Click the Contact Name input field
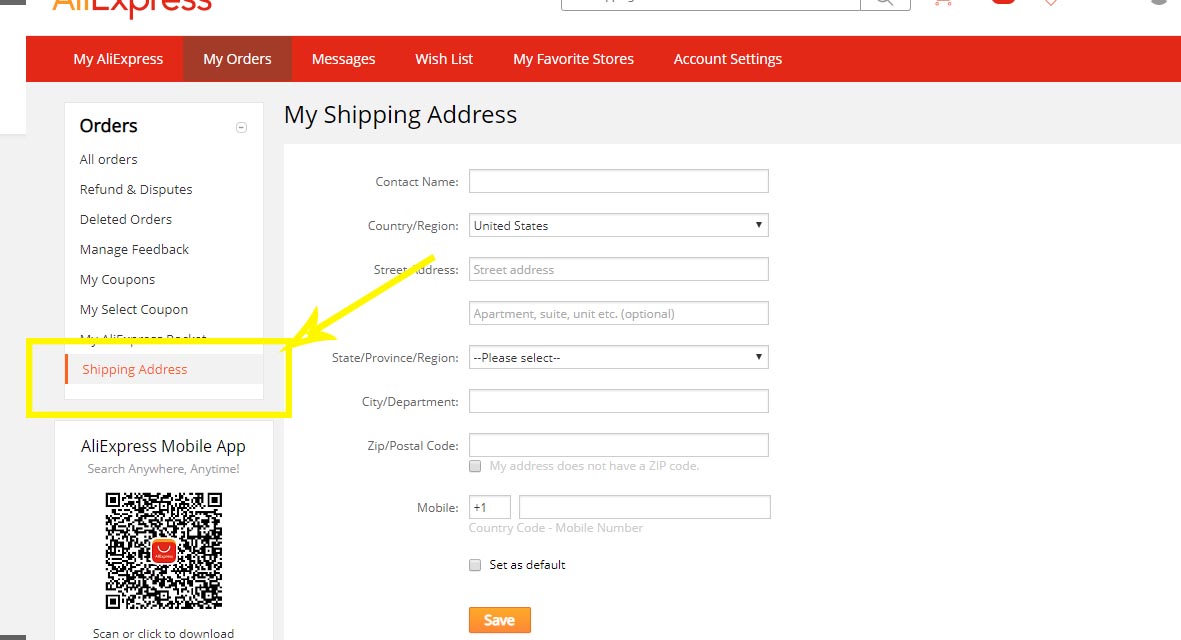This screenshot has width=1181, height=640. (618, 181)
